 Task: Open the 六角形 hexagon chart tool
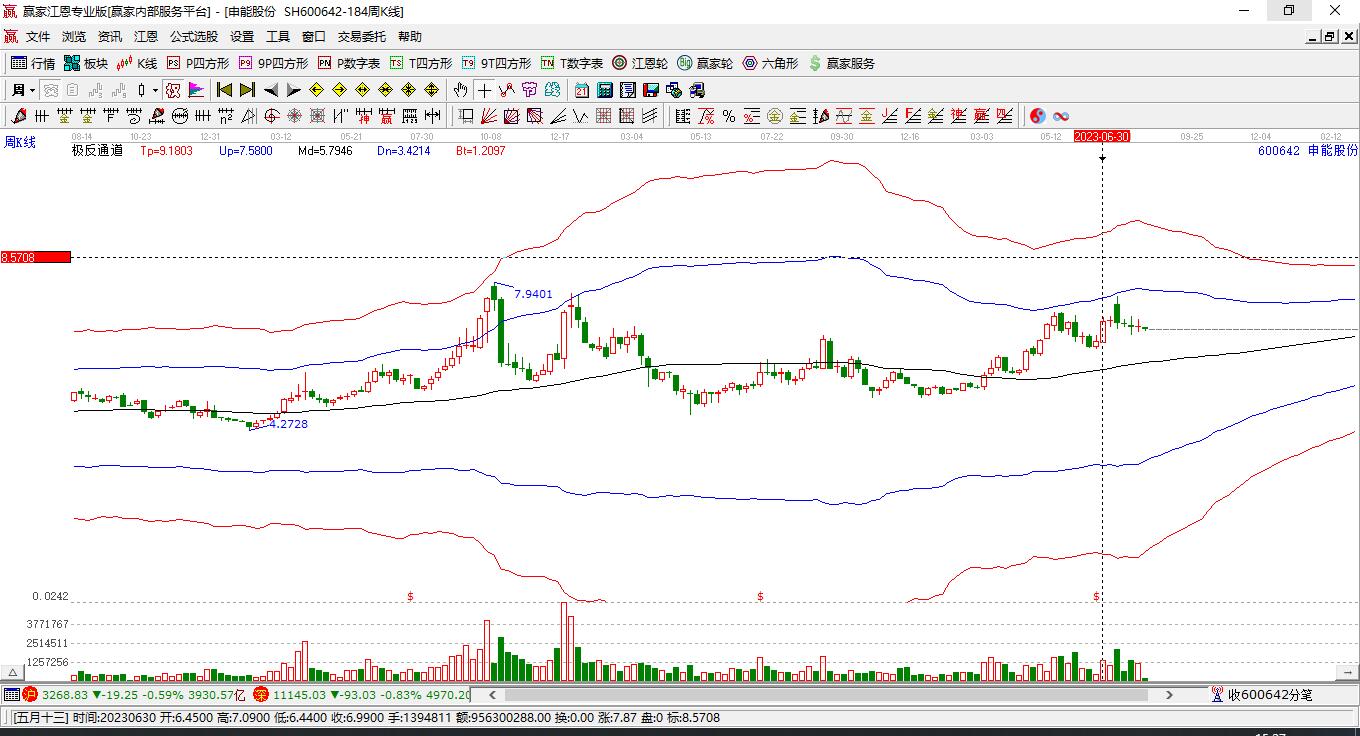[x=770, y=63]
